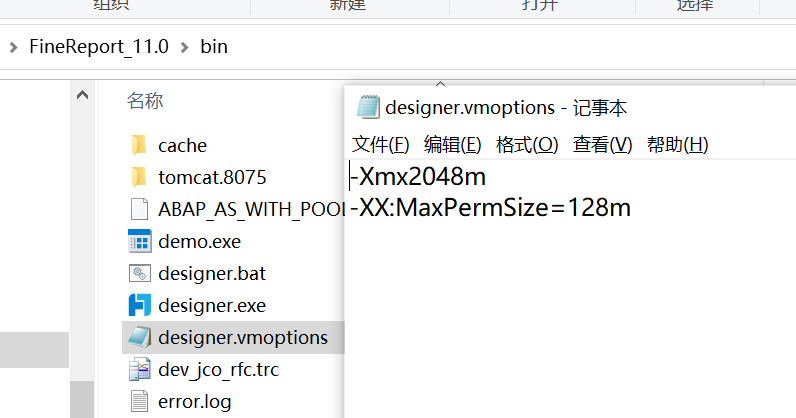
Task: Select the dev_jco_rfc.trc file name
Action: point(218,369)
